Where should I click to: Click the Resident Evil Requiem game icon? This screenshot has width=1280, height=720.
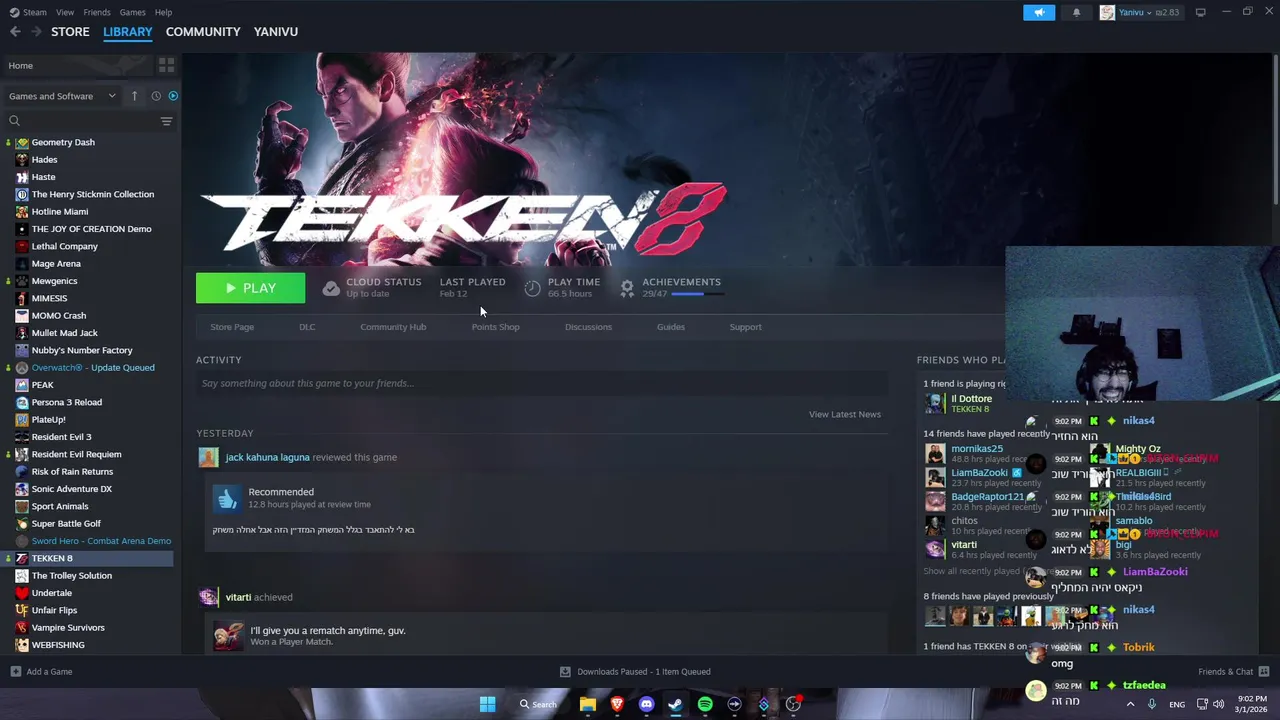click(22, 454)
